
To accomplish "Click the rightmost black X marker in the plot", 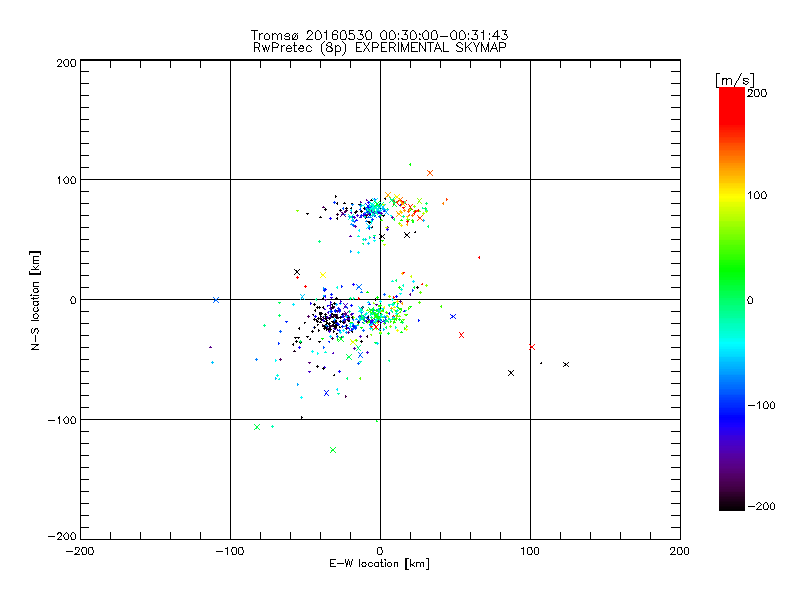I will pyautogui.click(x=566, y=364).
